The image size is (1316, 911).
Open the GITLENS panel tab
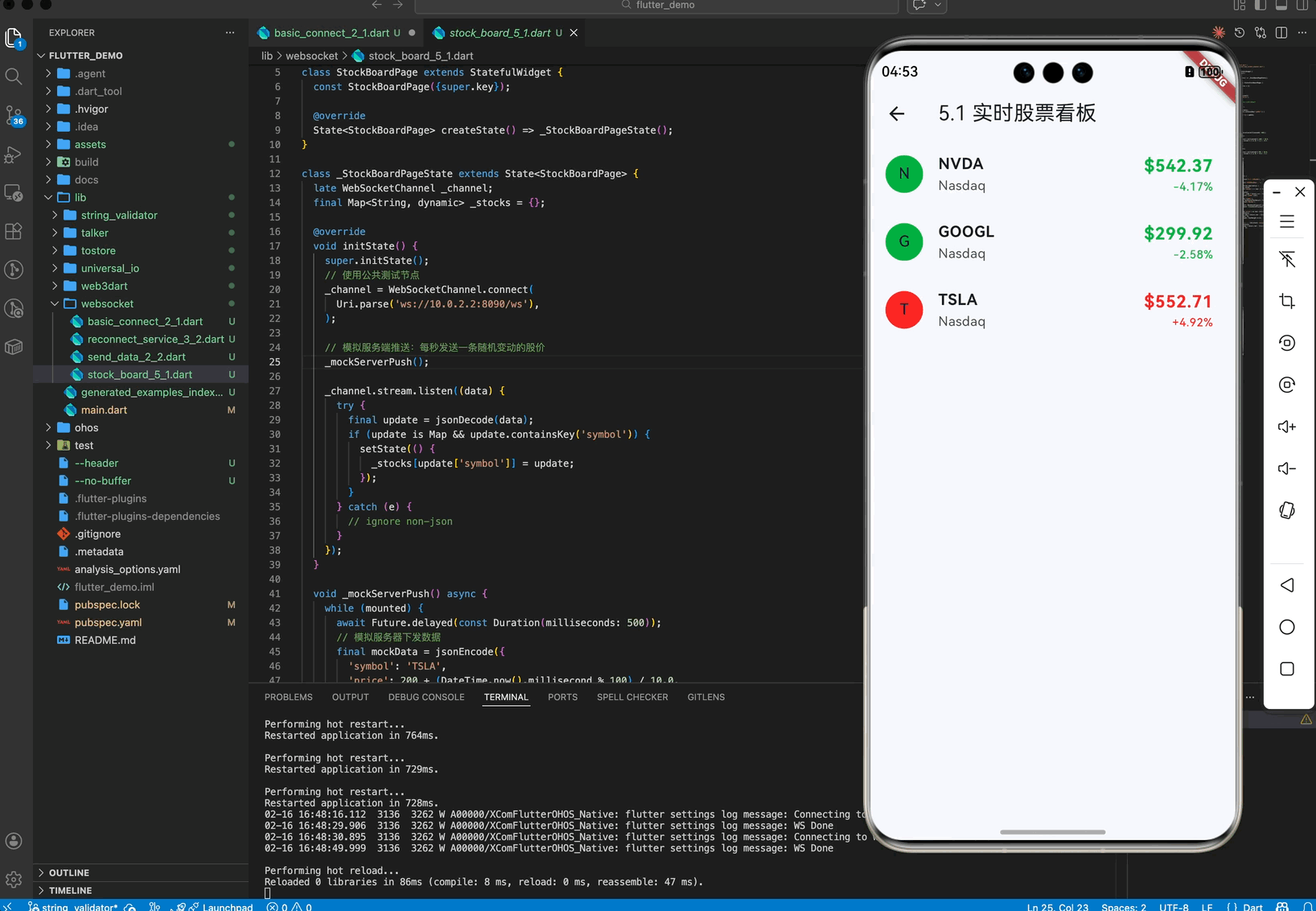[x=706, y=697]
